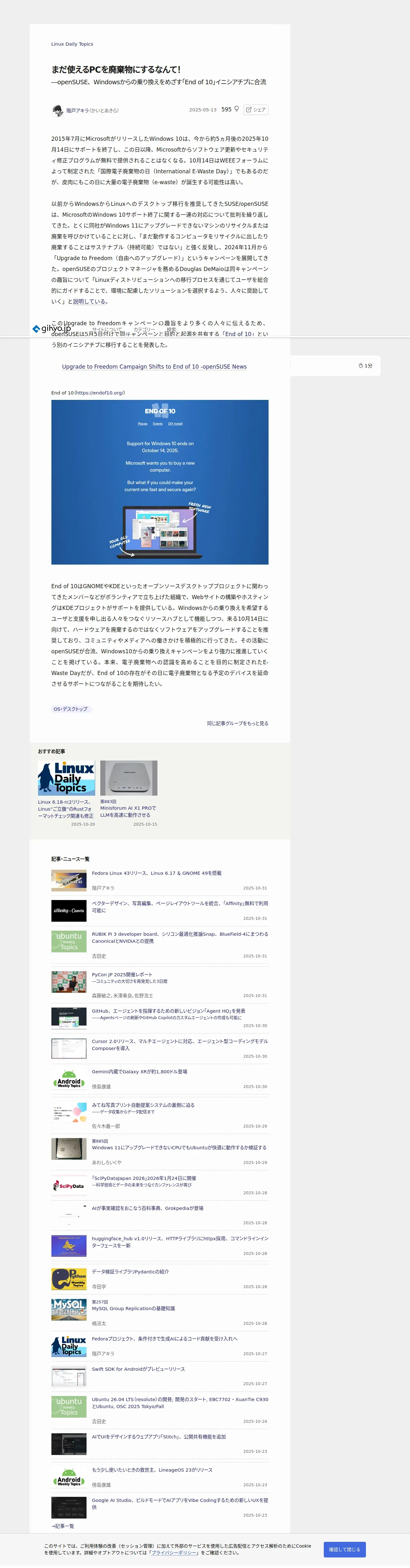Click the Affinity by Canva thumbnail
The image size is (410, 1568).
point(69,911)
